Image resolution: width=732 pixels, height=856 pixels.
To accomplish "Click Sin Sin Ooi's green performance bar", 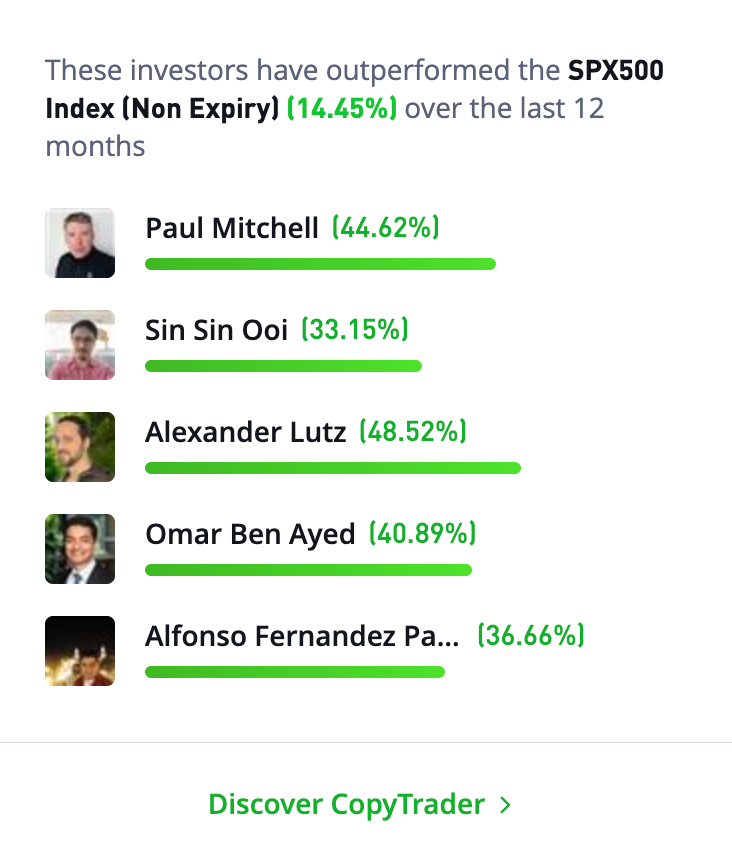I will (x=283, y=366).
